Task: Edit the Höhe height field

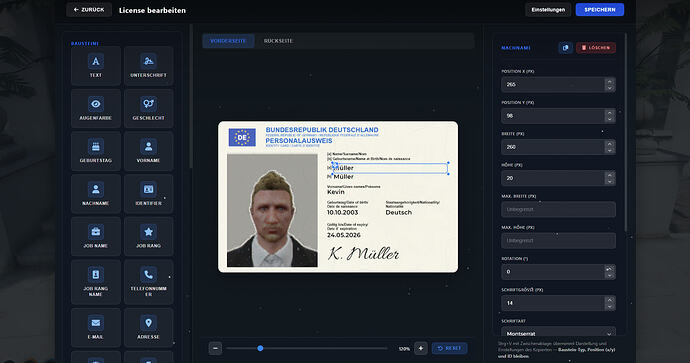Action: tap(558, 178)
